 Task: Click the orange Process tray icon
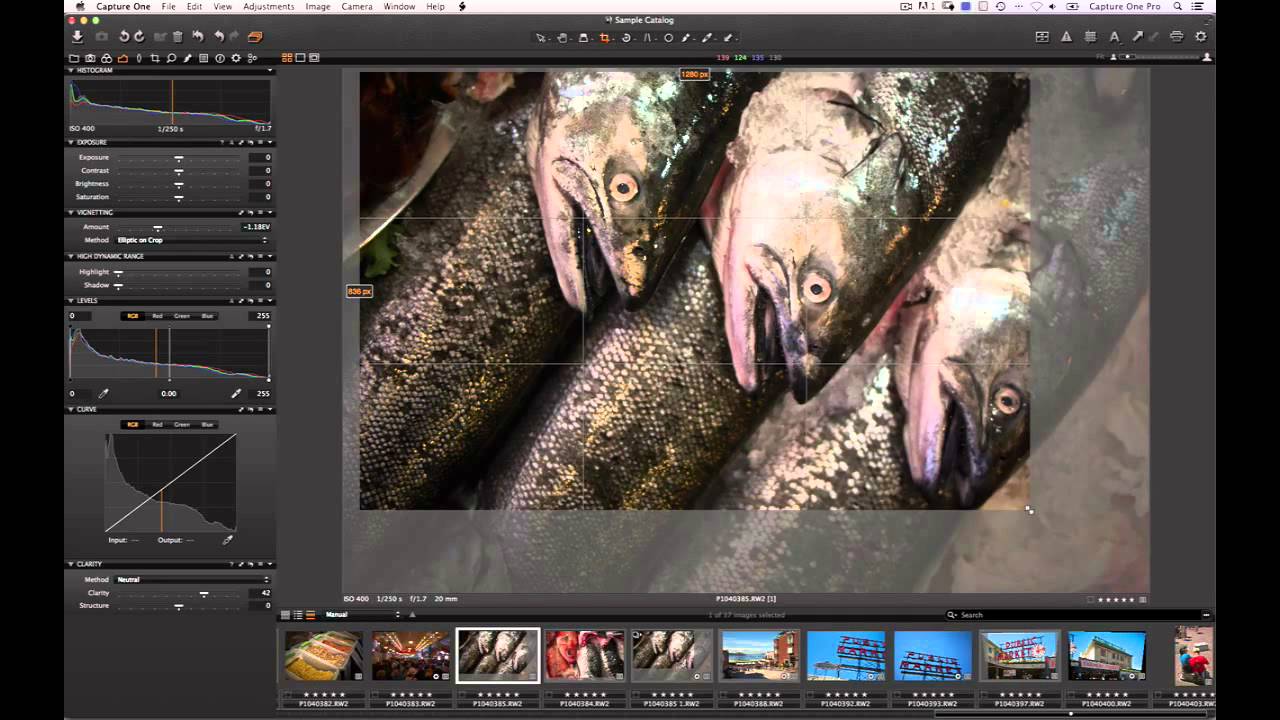click(x=254, y=37)
